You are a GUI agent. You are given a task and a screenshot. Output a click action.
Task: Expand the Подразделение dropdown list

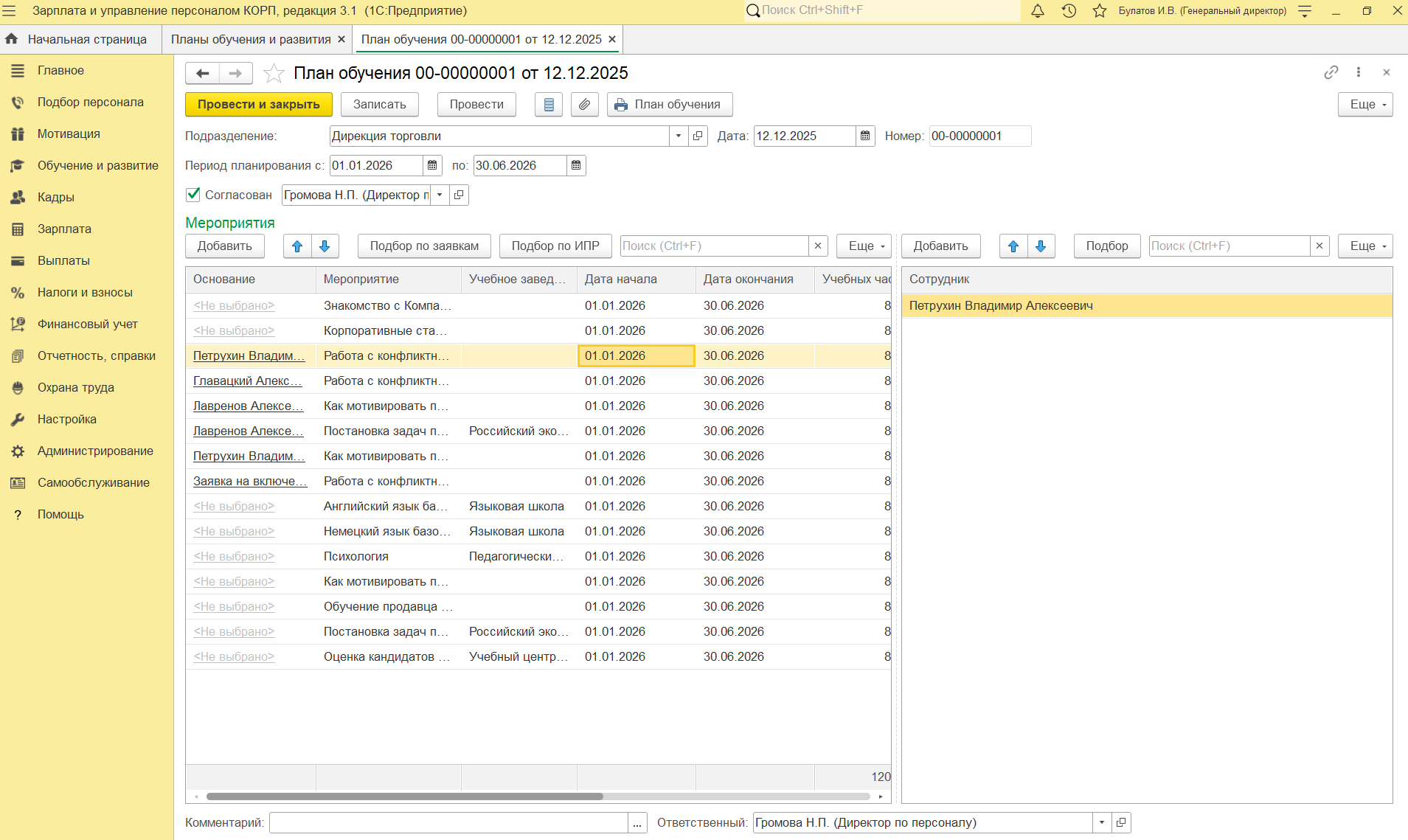pyautogui.click(x=679, y=136)
